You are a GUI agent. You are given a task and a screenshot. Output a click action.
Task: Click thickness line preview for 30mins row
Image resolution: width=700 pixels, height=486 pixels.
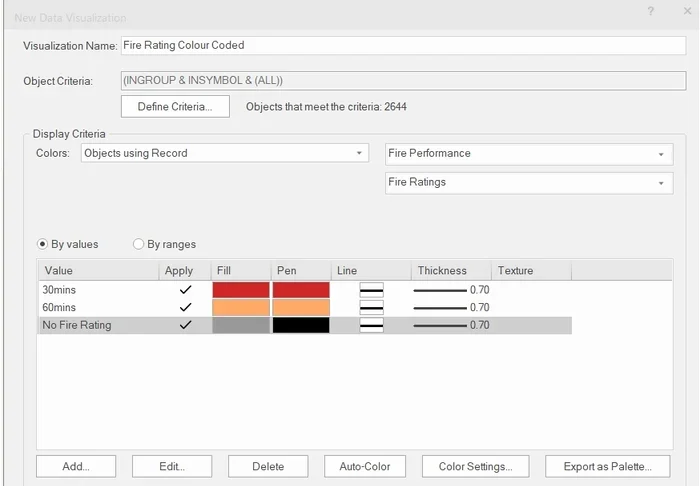[x=440, y=289]
